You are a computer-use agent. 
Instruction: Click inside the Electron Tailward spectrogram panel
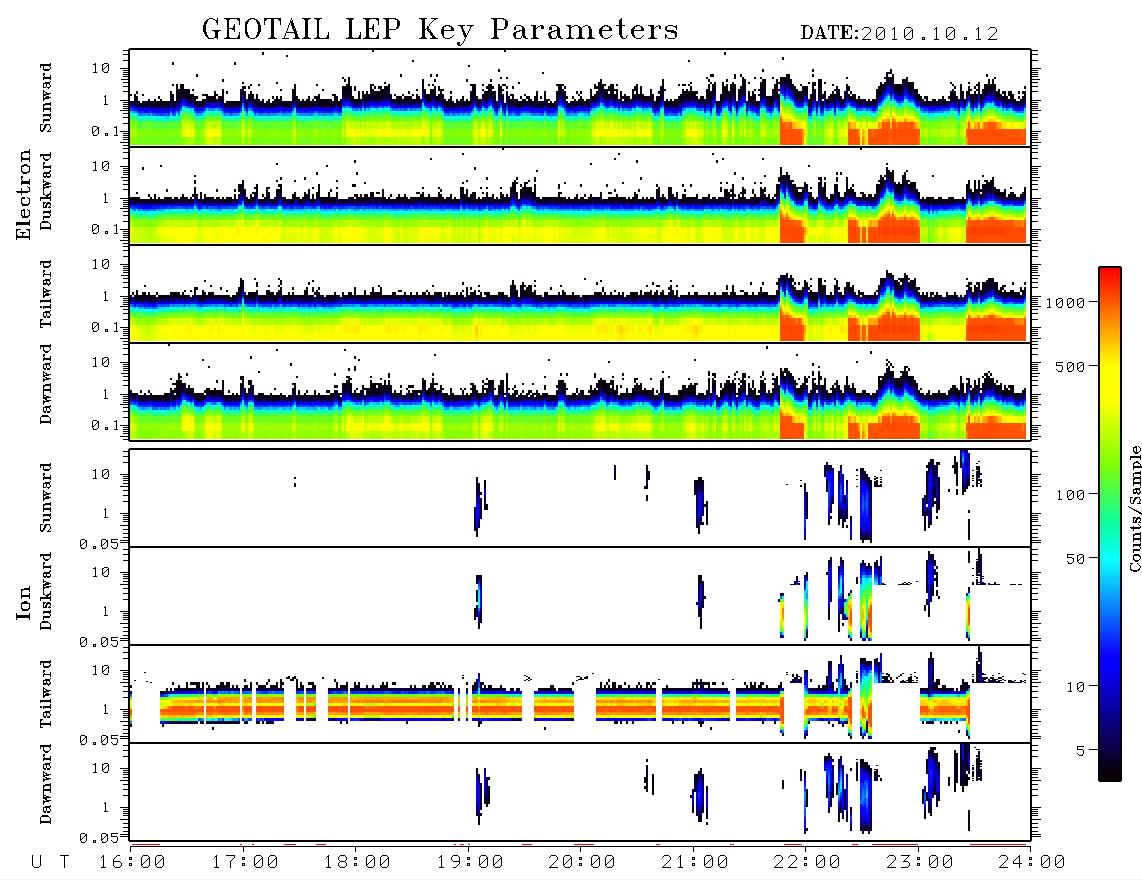point(580,294)
